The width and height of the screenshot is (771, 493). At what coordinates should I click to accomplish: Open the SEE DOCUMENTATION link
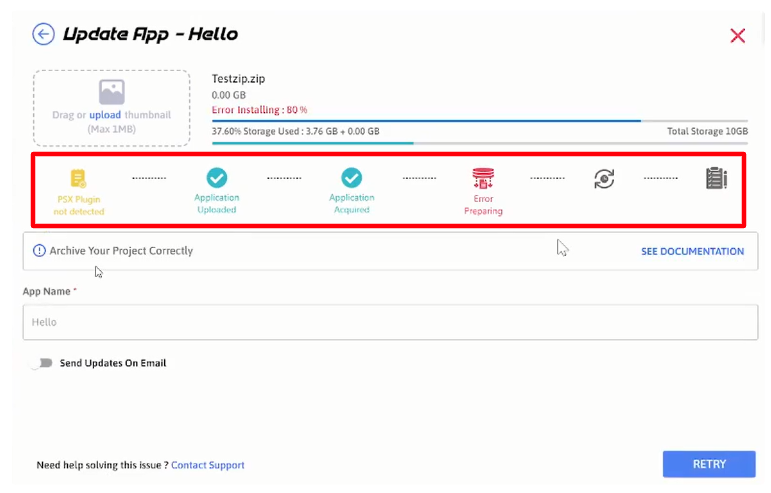(x=692, y=251)
